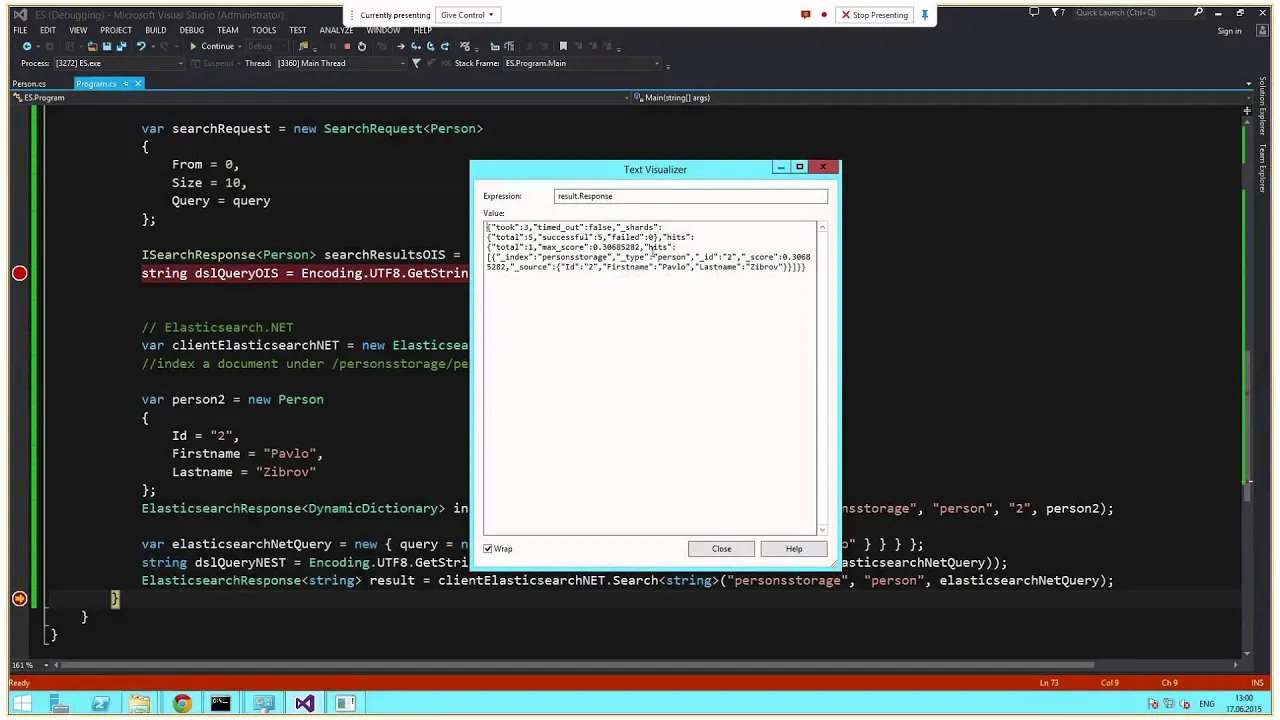The height and width of the screenshot is (720, 1280).
Task: Click the File Explorer taskbar icon
Action: [140, 704]
